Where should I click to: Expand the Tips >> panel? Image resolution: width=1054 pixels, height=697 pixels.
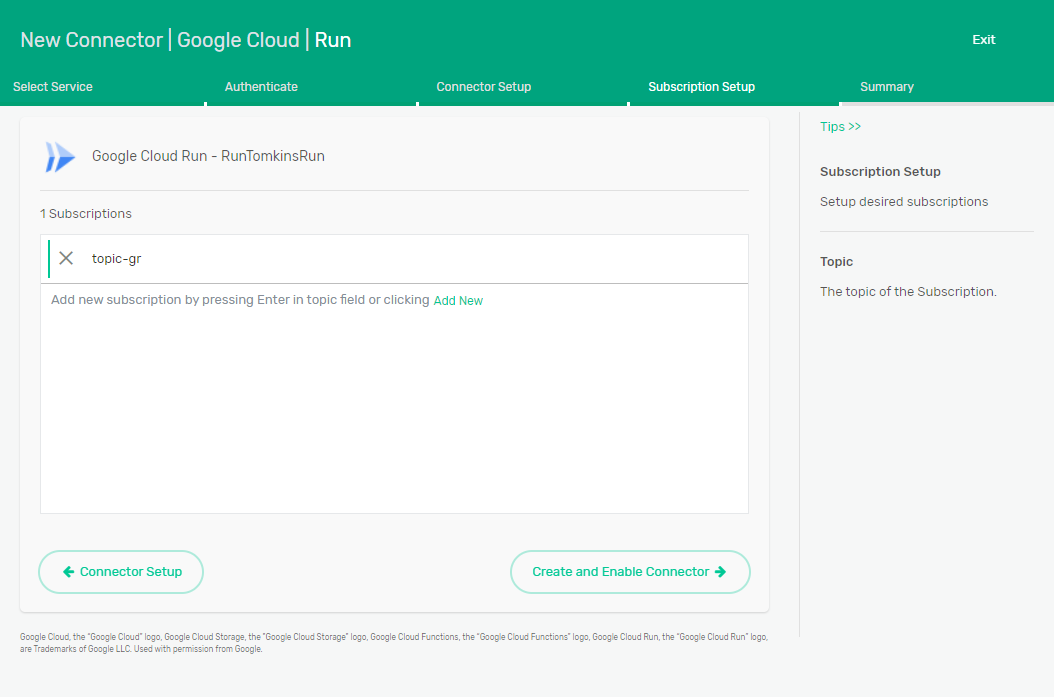840,127
